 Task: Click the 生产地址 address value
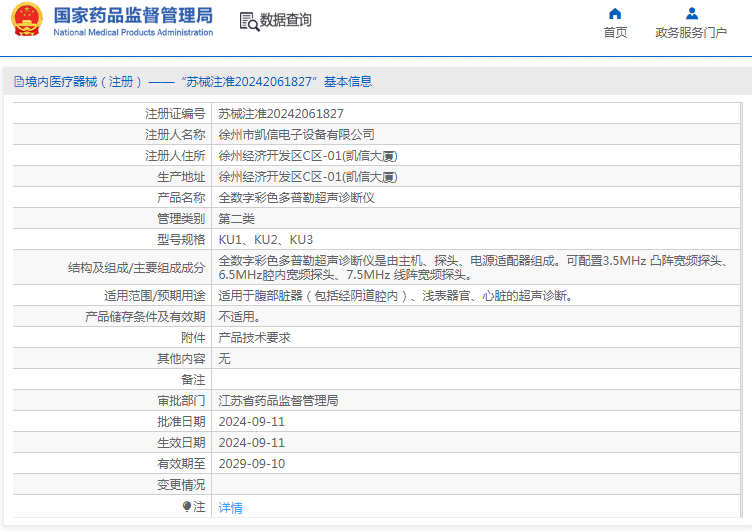(308, 177)
